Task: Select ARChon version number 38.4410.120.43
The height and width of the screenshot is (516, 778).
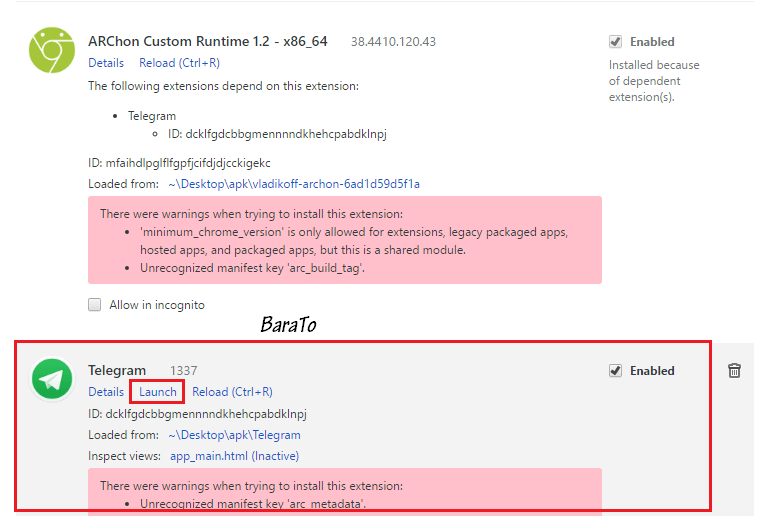Action: (393, 42)
